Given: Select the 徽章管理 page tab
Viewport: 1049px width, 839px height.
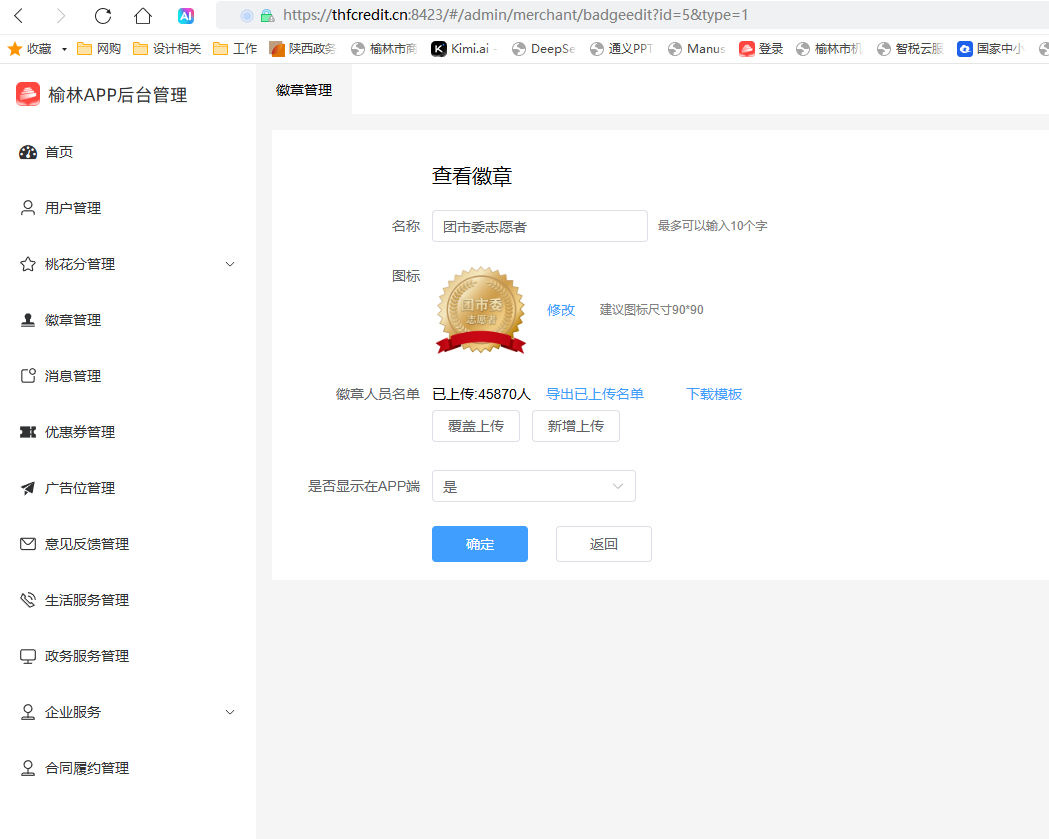Looking at the screenshot, I should 304,90.
